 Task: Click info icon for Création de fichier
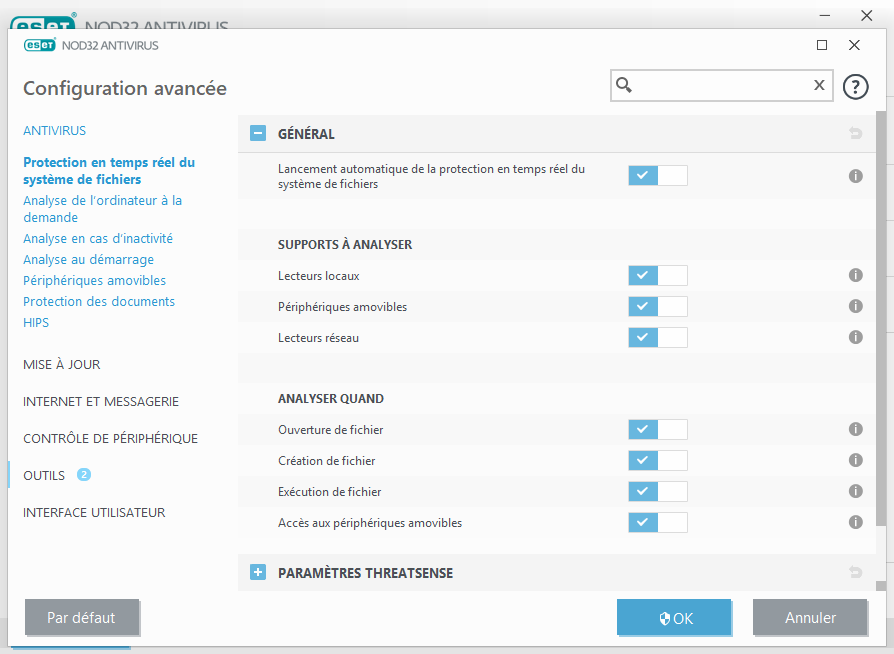coord(855,460)
